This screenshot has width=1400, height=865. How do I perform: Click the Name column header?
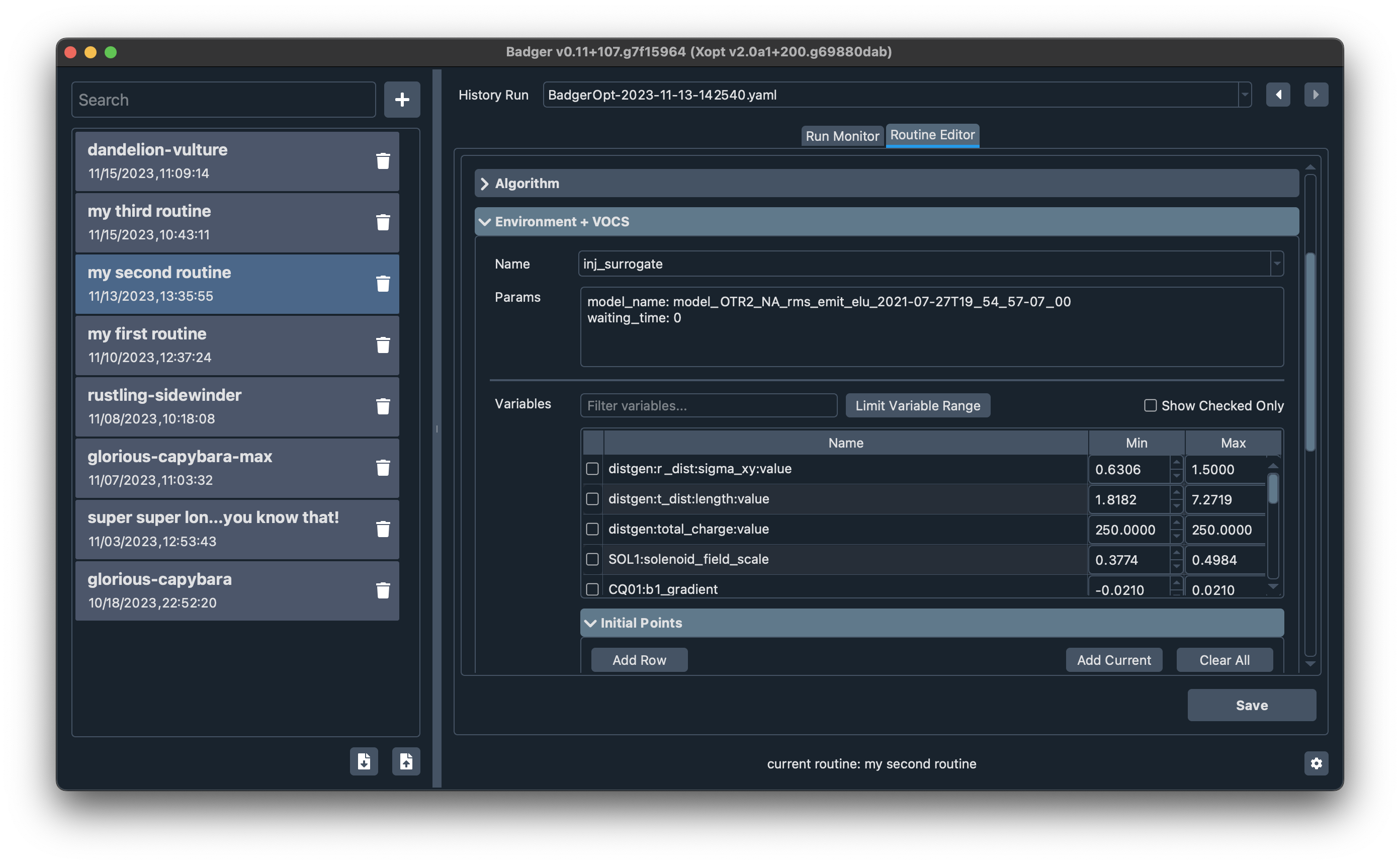pyautogui.click(x=846, y=443)
